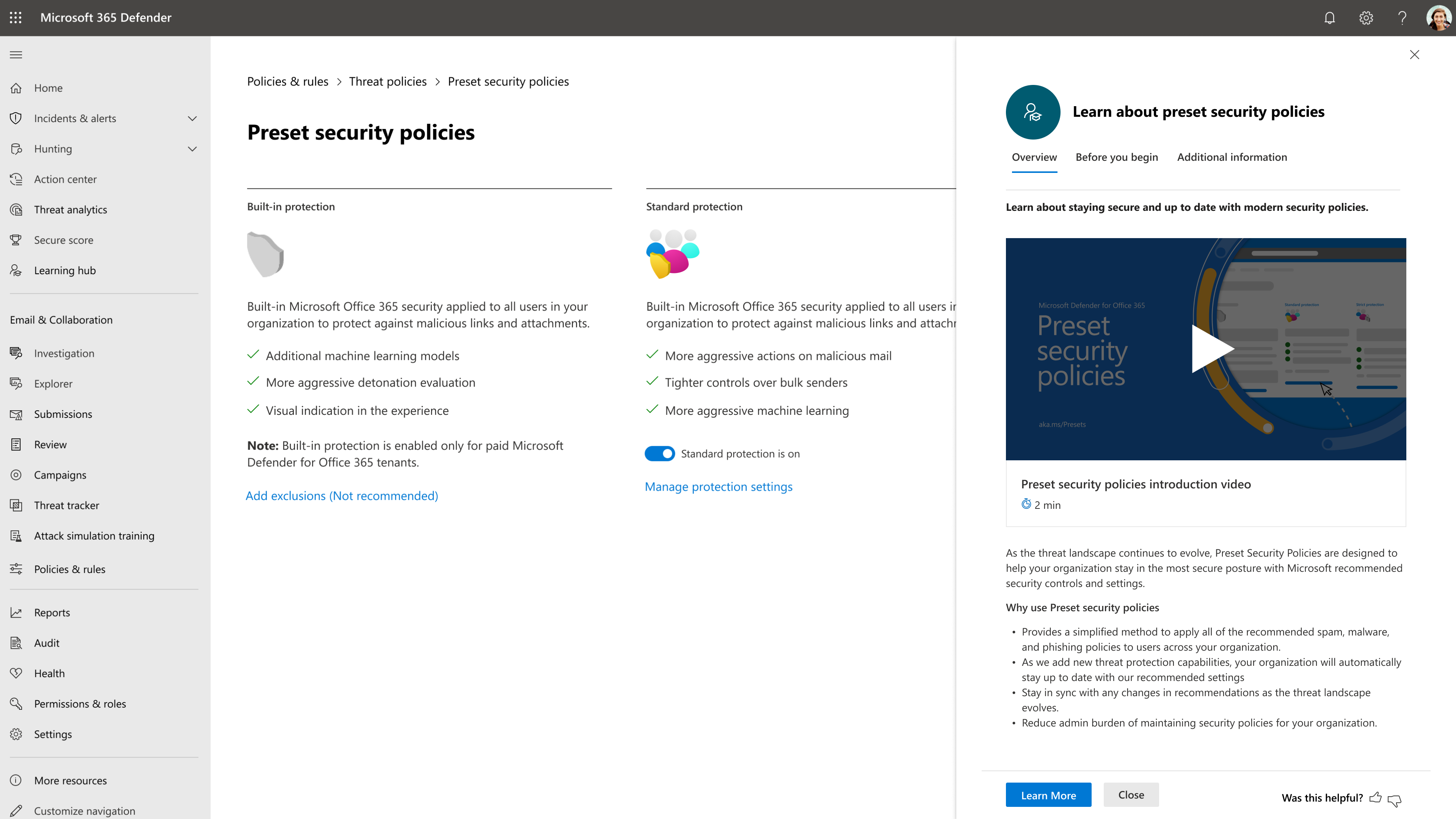Image resolution: width=1456 pixels, height=819 pixels.
Task: Expand Incidents & alerts section
Action: pyautogui.click(x=192, y=118)
